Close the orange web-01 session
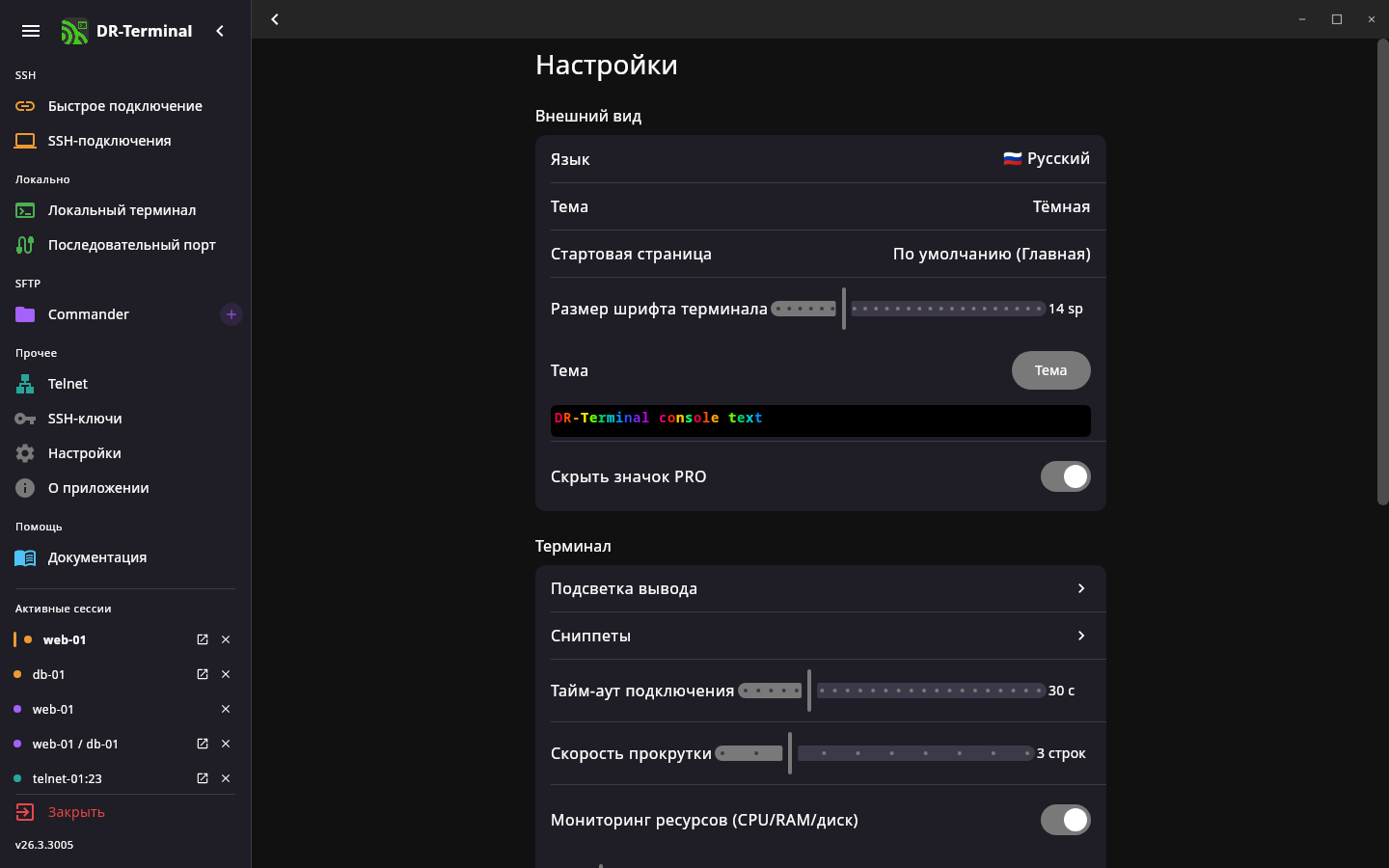Viewport: 1389px width, 868px height. tap(226, 639)
